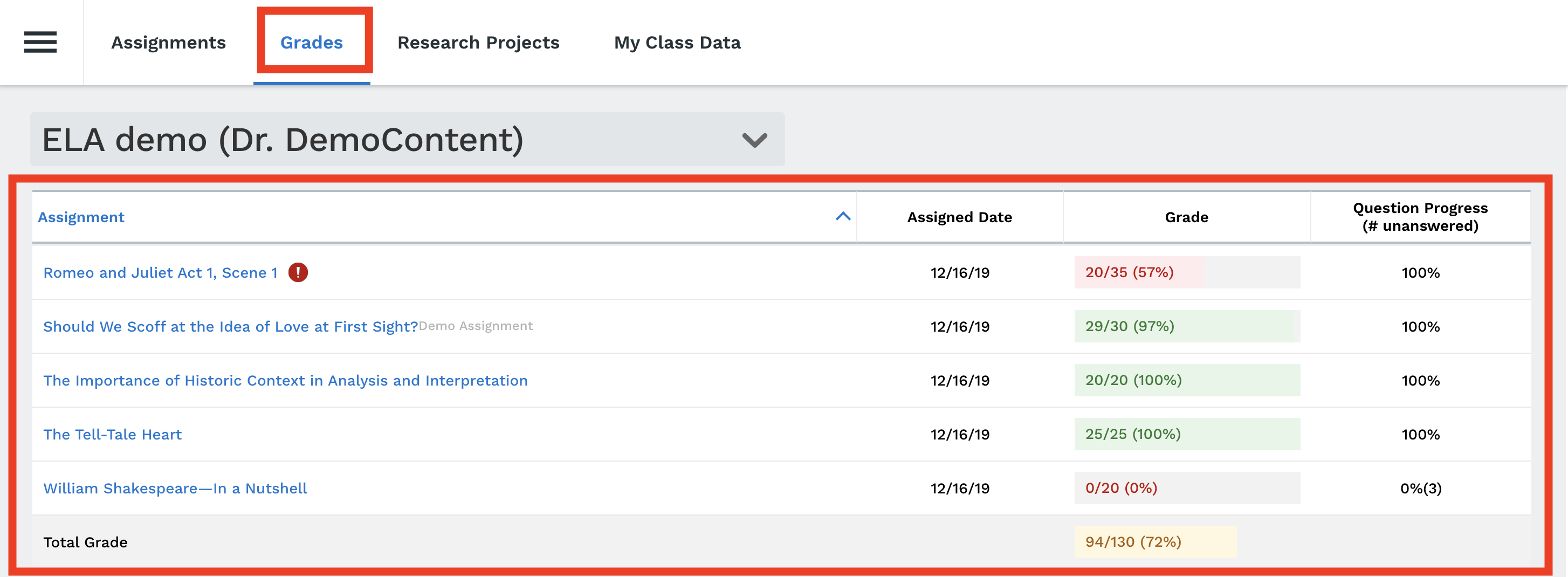1568x577 pixels.
Task: Expand the ELA demo class dropdown
Action: pyautogui.click(x=407, y=139)
